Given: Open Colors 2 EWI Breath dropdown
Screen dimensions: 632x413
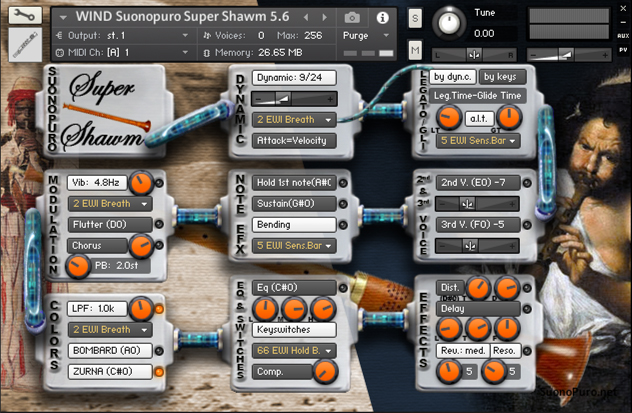Looking at the screenshot, I should point(110,330).
